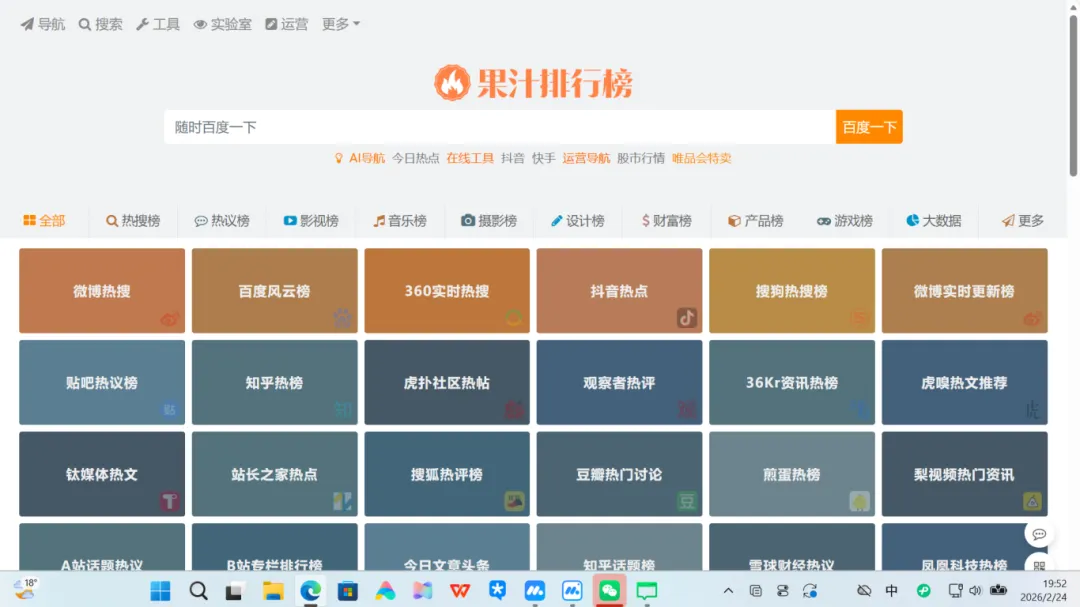Click the icon on 煎蛋热榜 card
The image size is (1080, 607).
(860, 501)
